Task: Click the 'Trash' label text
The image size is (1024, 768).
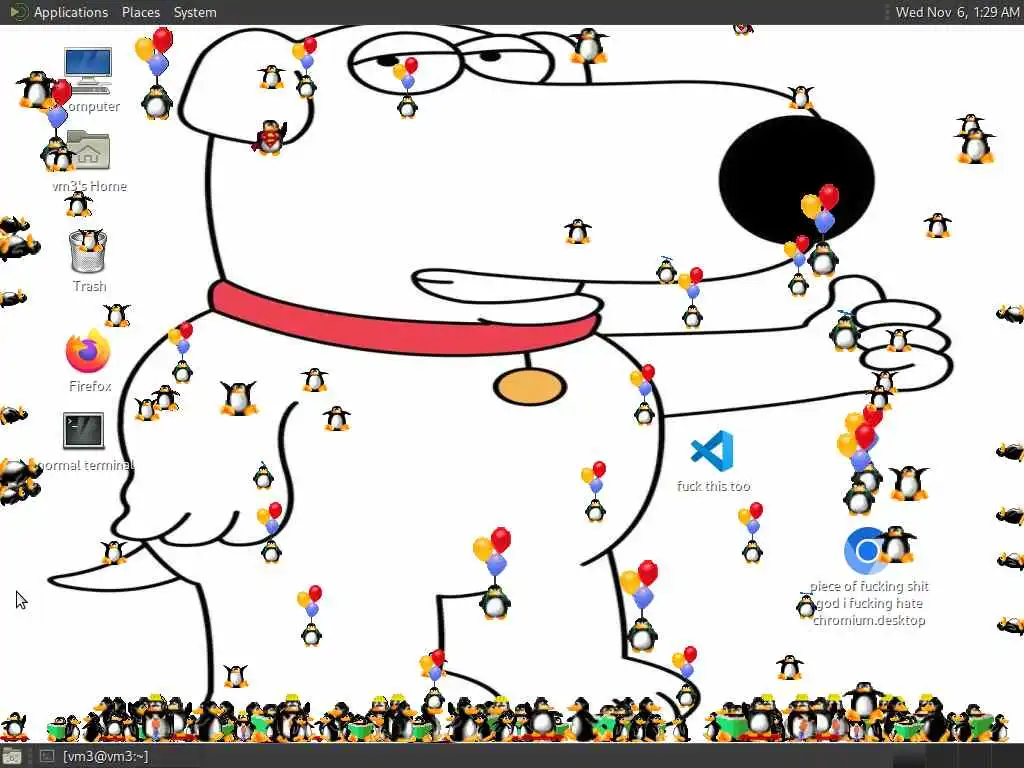Action: (x=89, y=286)
